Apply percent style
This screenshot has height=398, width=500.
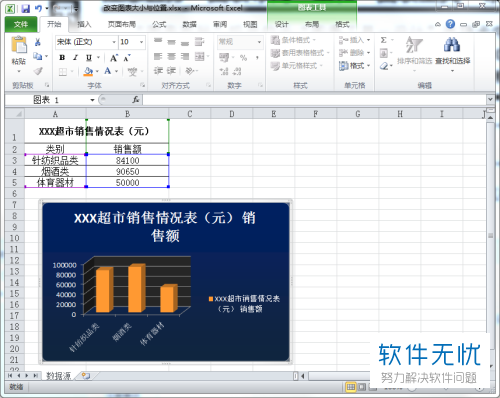244,58
